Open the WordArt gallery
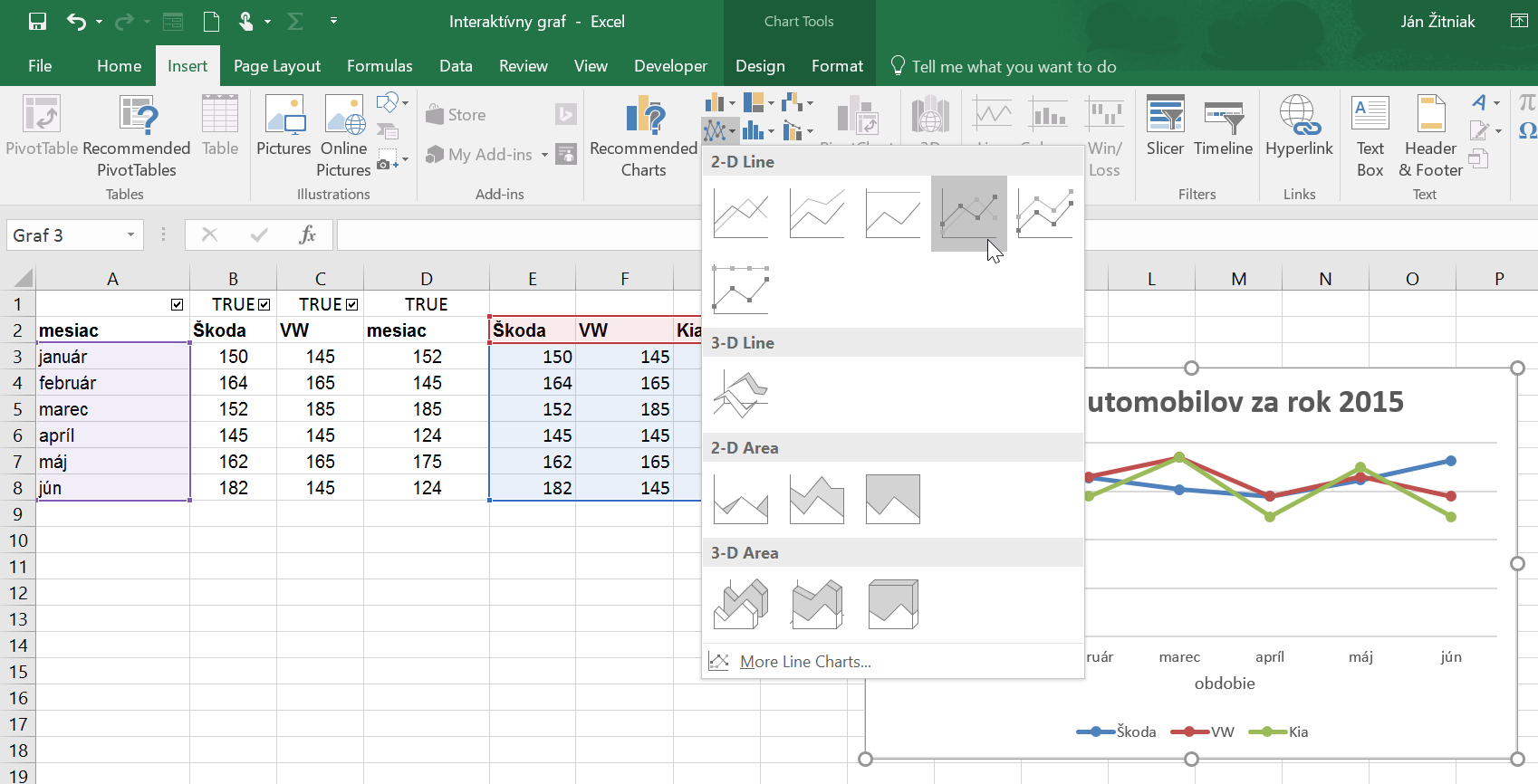The height and width of the screenshot is (784, 1538). pyautogui.click(x=1485, y=102)
